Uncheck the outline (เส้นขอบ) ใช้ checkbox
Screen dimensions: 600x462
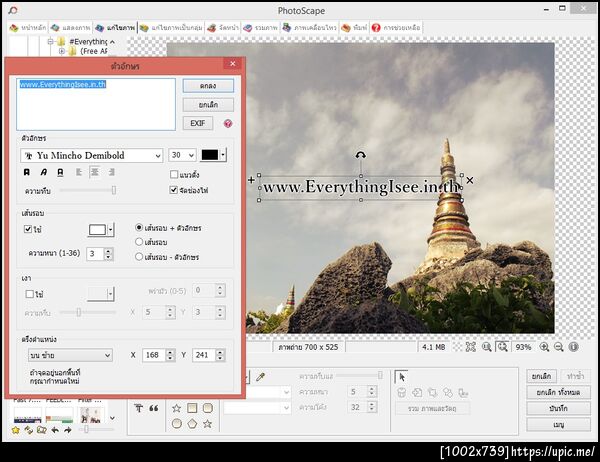(x=28, y=229)
